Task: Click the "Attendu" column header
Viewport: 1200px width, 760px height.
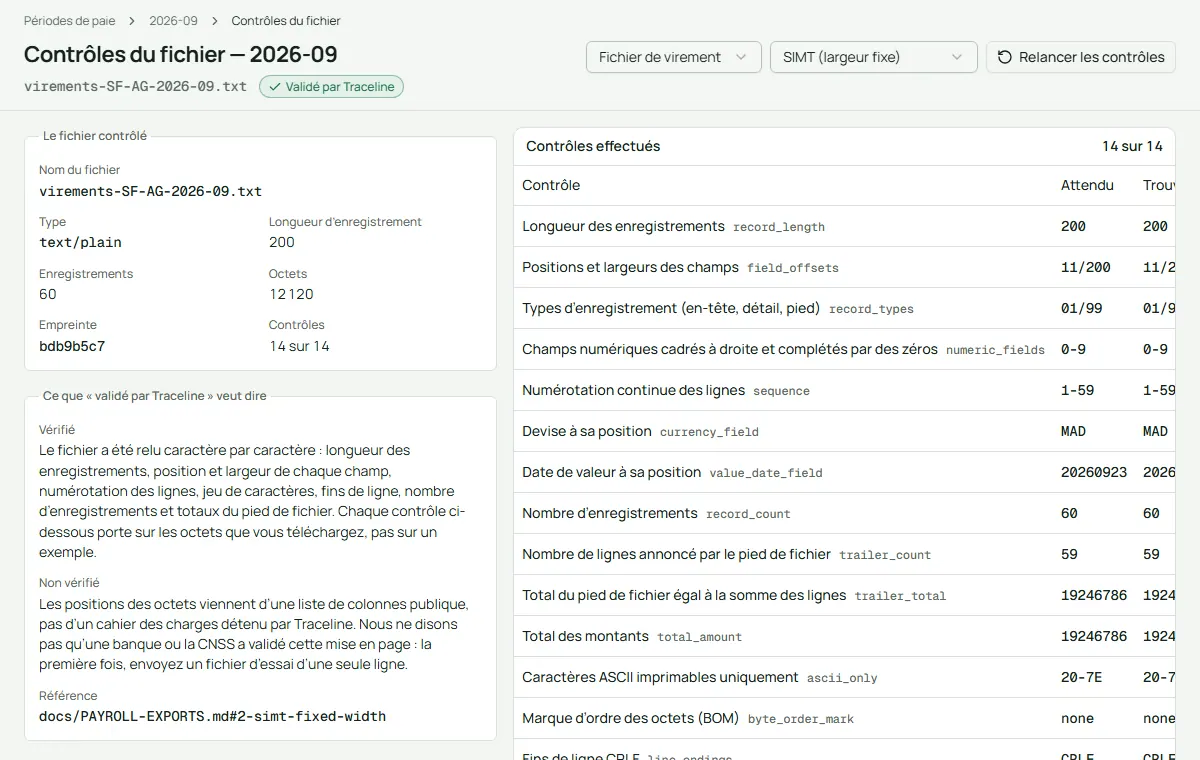Action: (x=1087, y=185)
